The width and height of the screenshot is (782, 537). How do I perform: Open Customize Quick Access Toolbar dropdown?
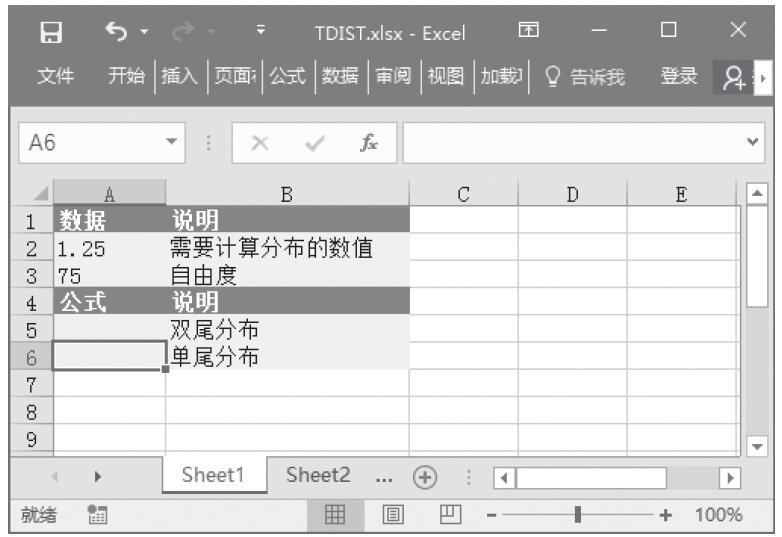(261, 32)
